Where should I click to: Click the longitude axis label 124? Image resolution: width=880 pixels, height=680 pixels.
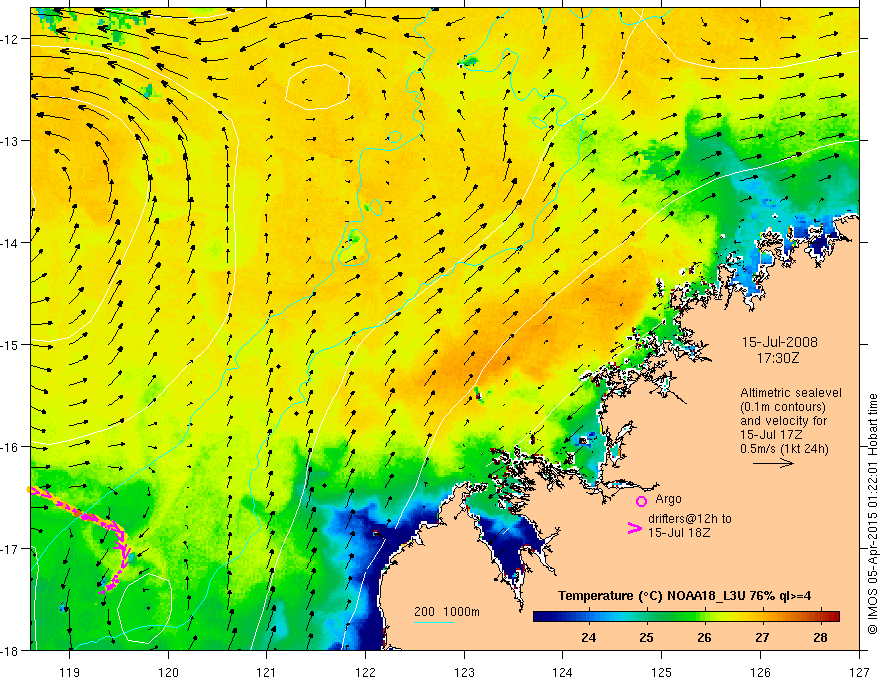(563, 672)
